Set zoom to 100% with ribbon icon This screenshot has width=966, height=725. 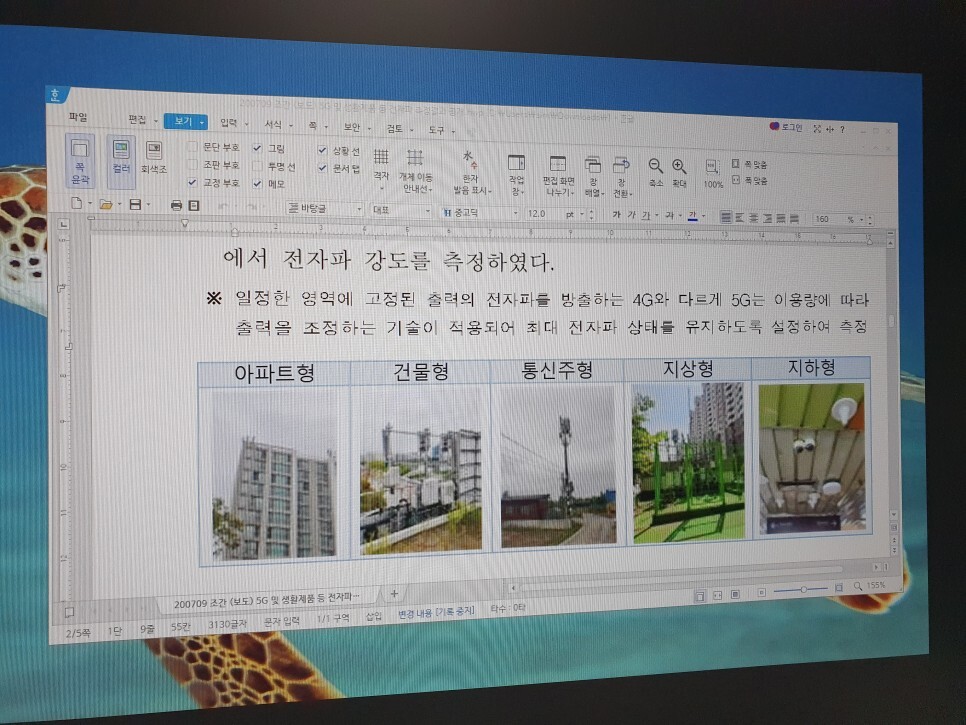click(713, 174)
